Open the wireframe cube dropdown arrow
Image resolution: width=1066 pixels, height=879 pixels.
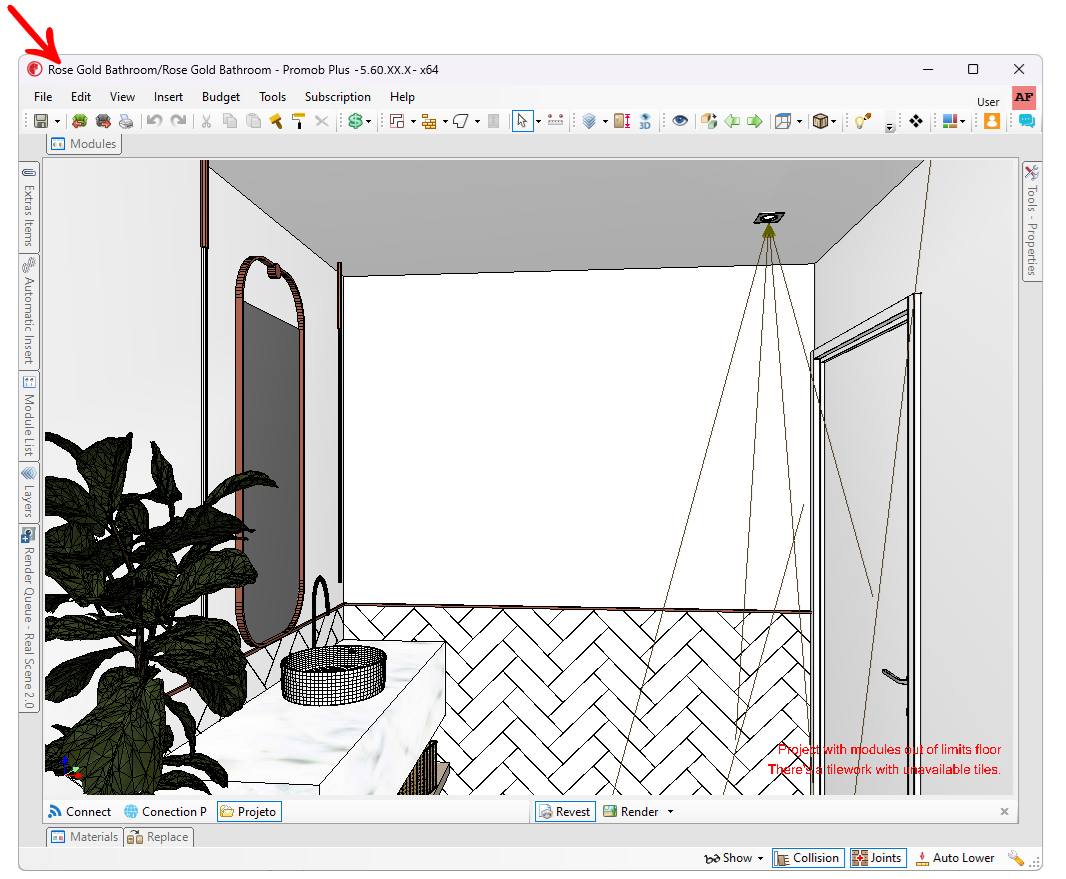[x=799, y=122]
